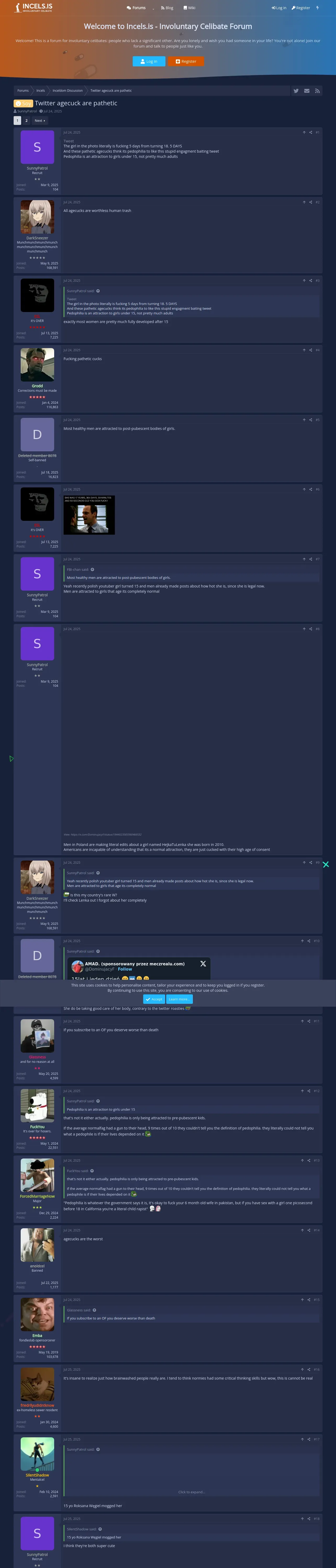Viewport: 336px width, 1568px height.
Task: Open the What's new lightning icon
Action: click(x=317, y=8)
